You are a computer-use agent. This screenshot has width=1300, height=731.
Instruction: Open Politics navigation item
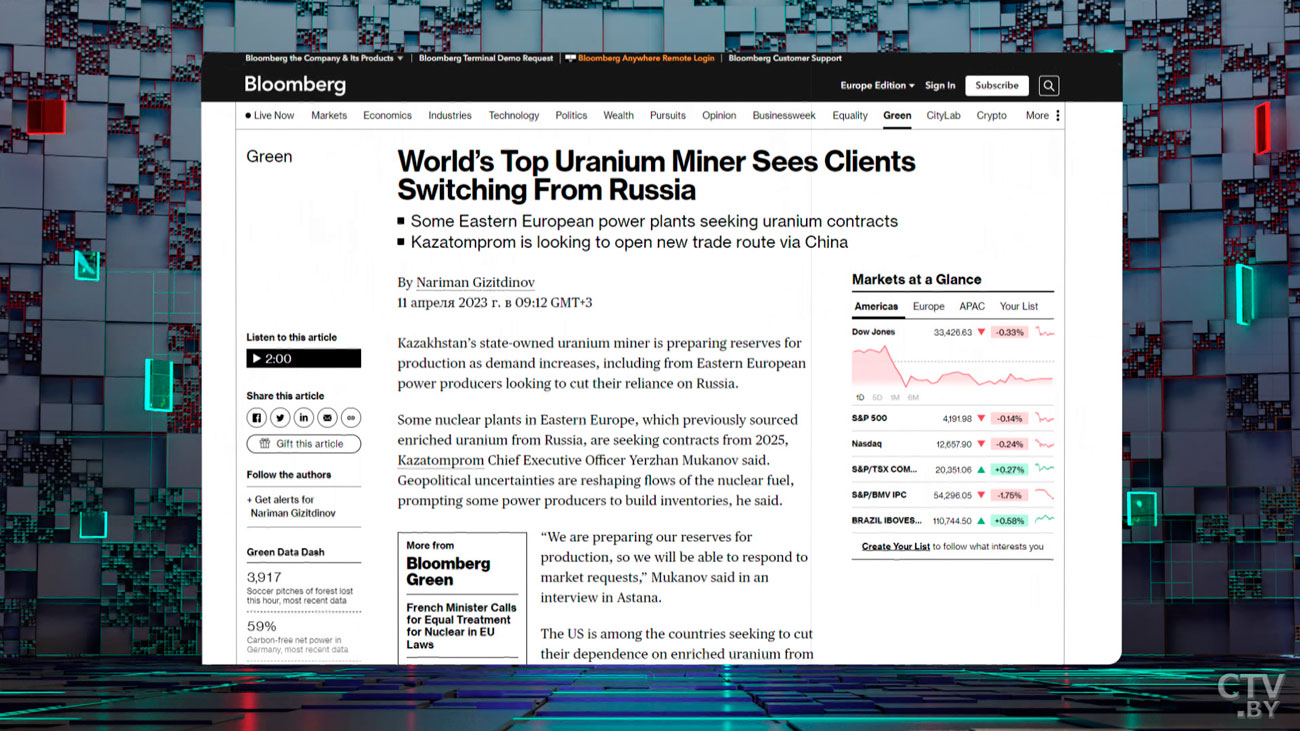click(571, 116)
